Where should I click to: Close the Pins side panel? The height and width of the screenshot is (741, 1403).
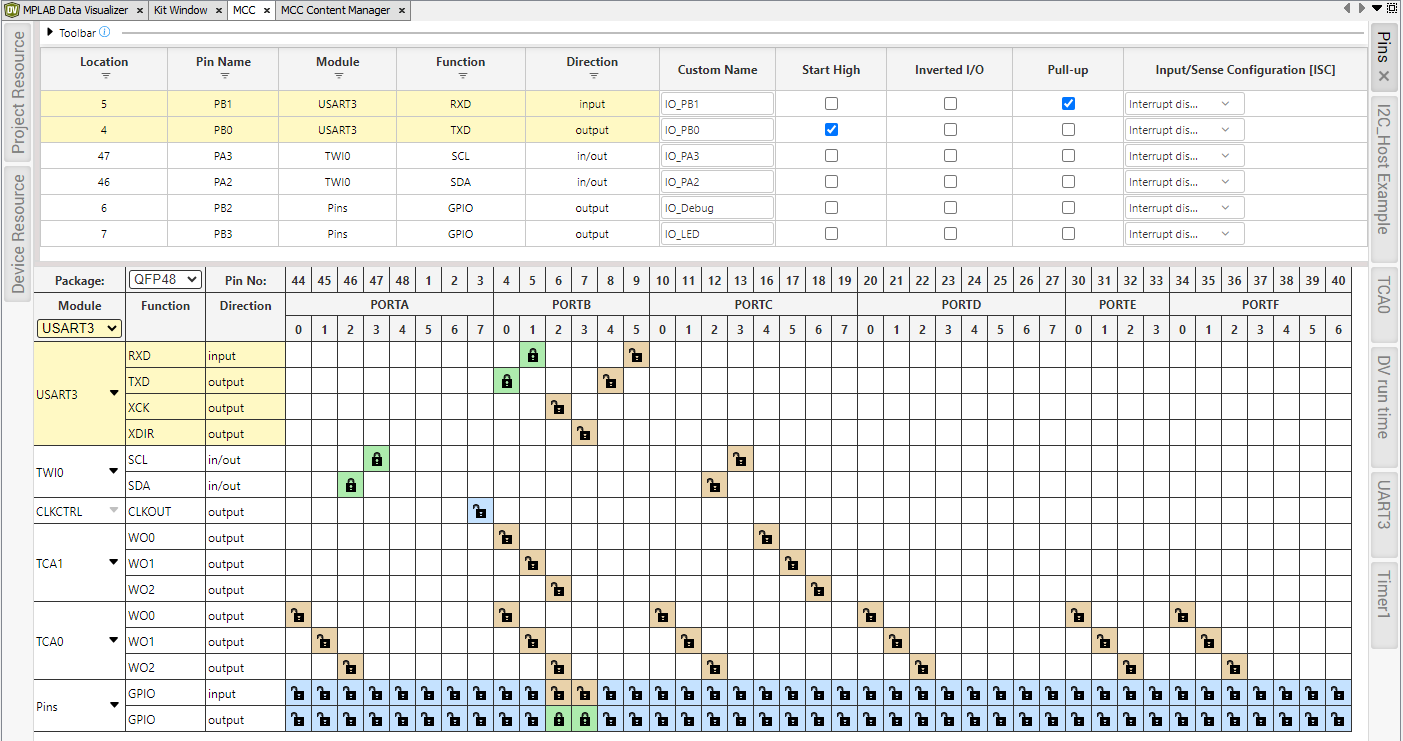coord(1384,76)
